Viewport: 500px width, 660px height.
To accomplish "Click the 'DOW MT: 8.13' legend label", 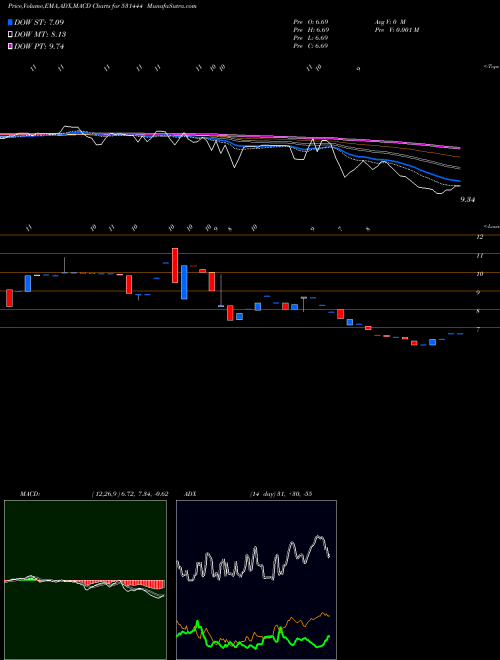I will click(40, 35).
